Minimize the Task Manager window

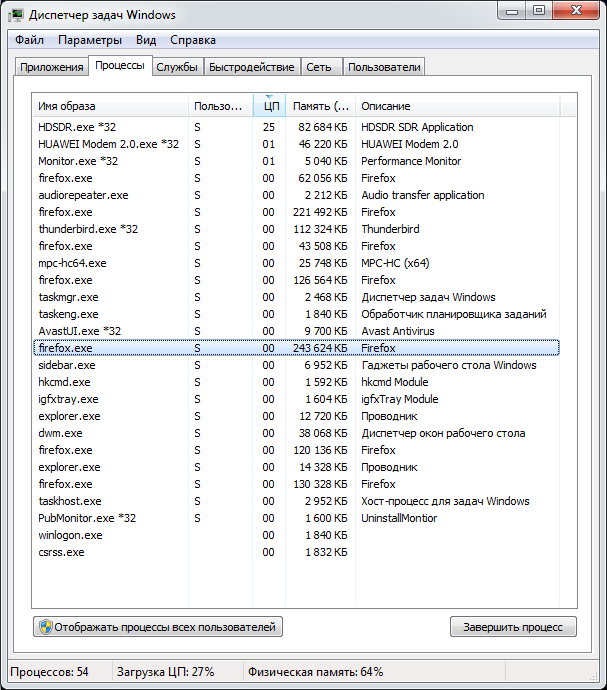[x=512, y=11]
